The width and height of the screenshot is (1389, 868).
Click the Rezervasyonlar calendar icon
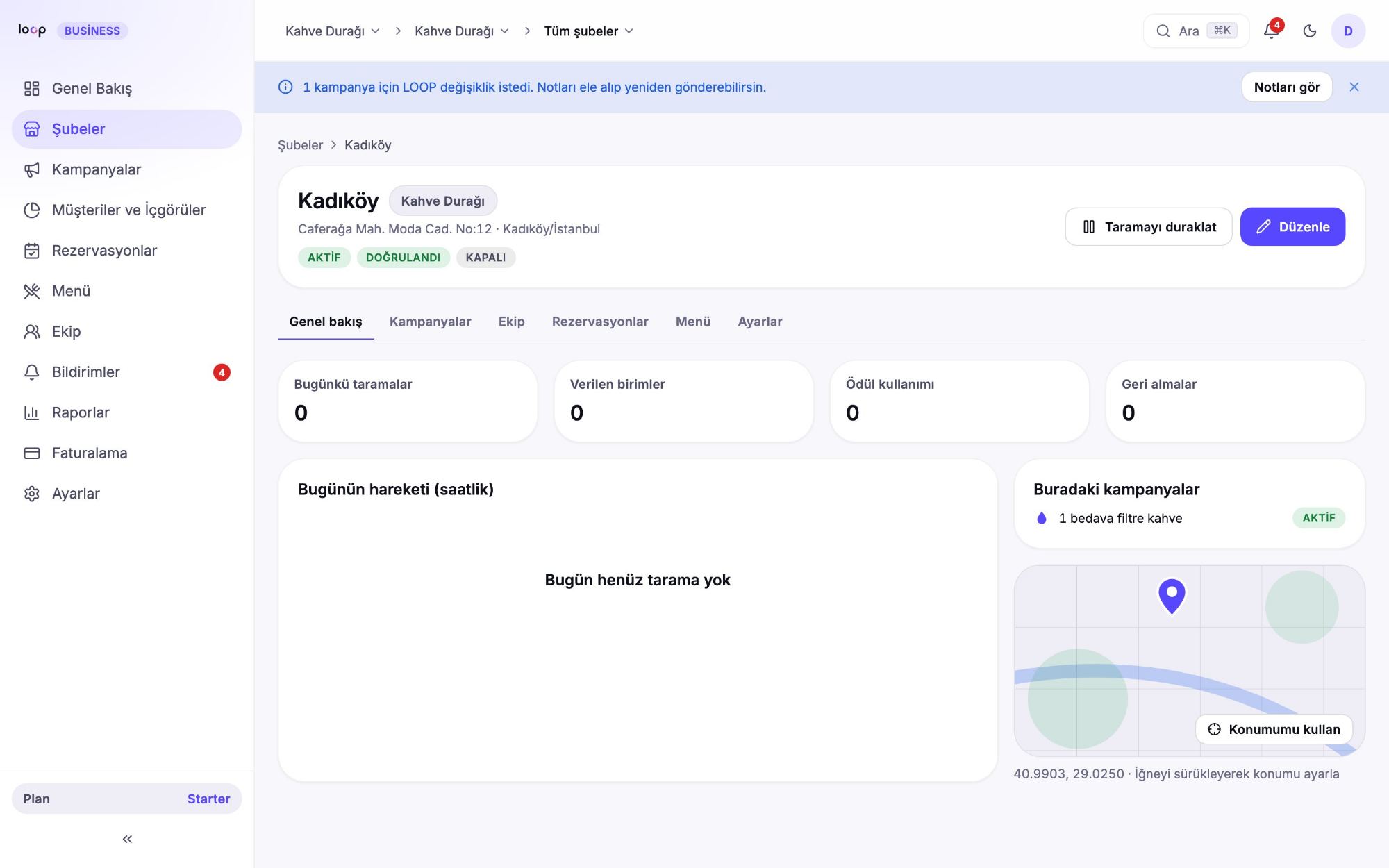click(32, 251)
